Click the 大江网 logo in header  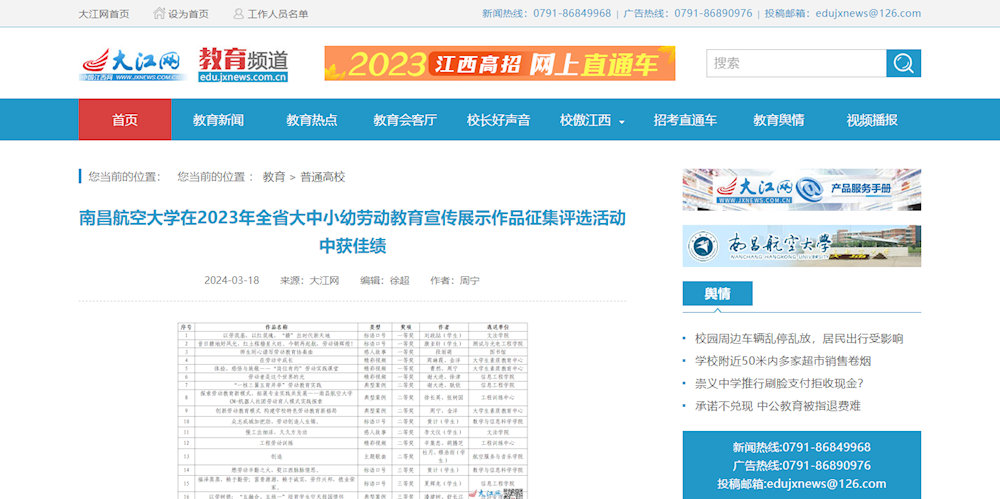point(133,64)
